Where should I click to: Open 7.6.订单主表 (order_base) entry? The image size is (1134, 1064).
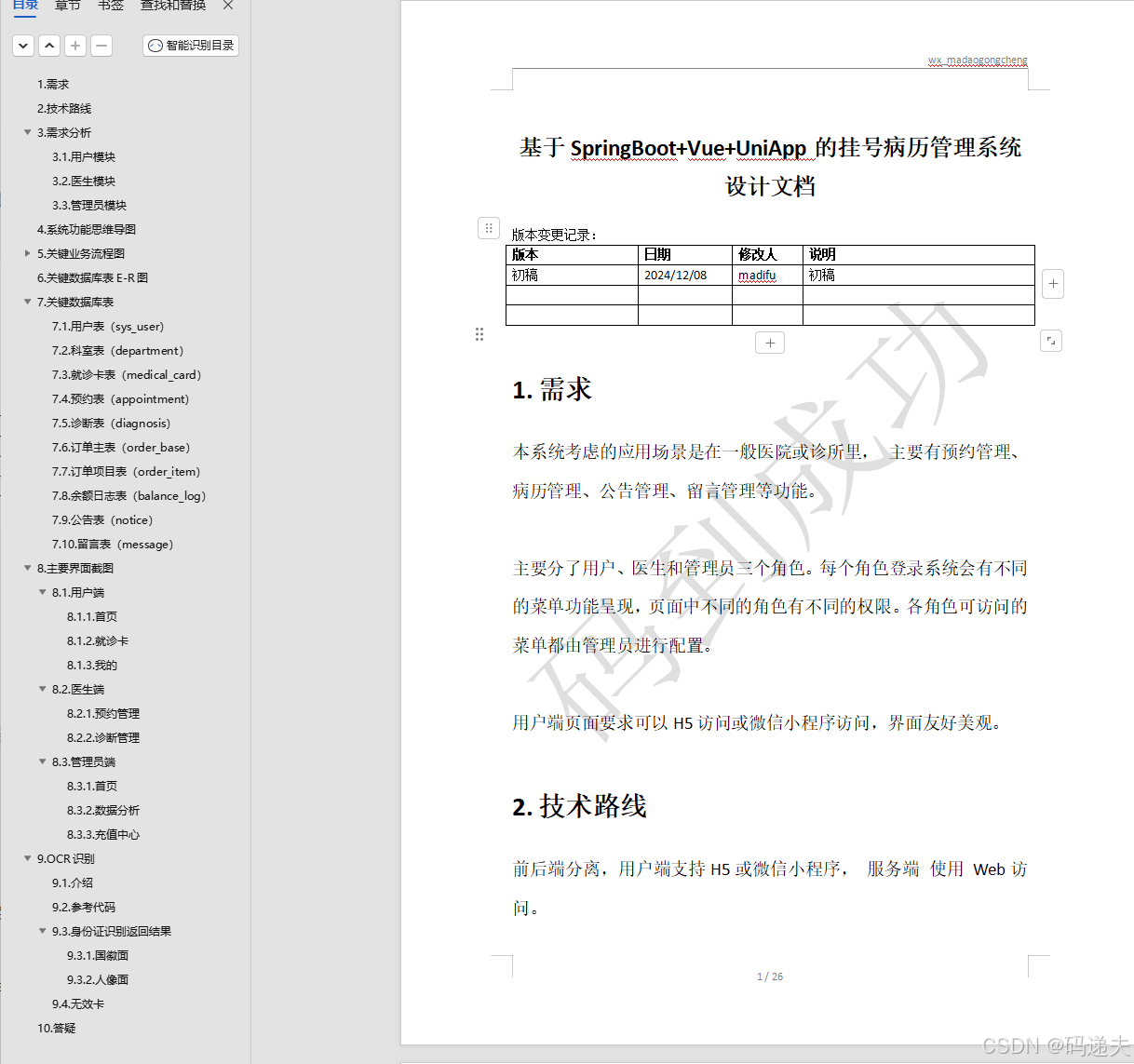tap(121, 447)
